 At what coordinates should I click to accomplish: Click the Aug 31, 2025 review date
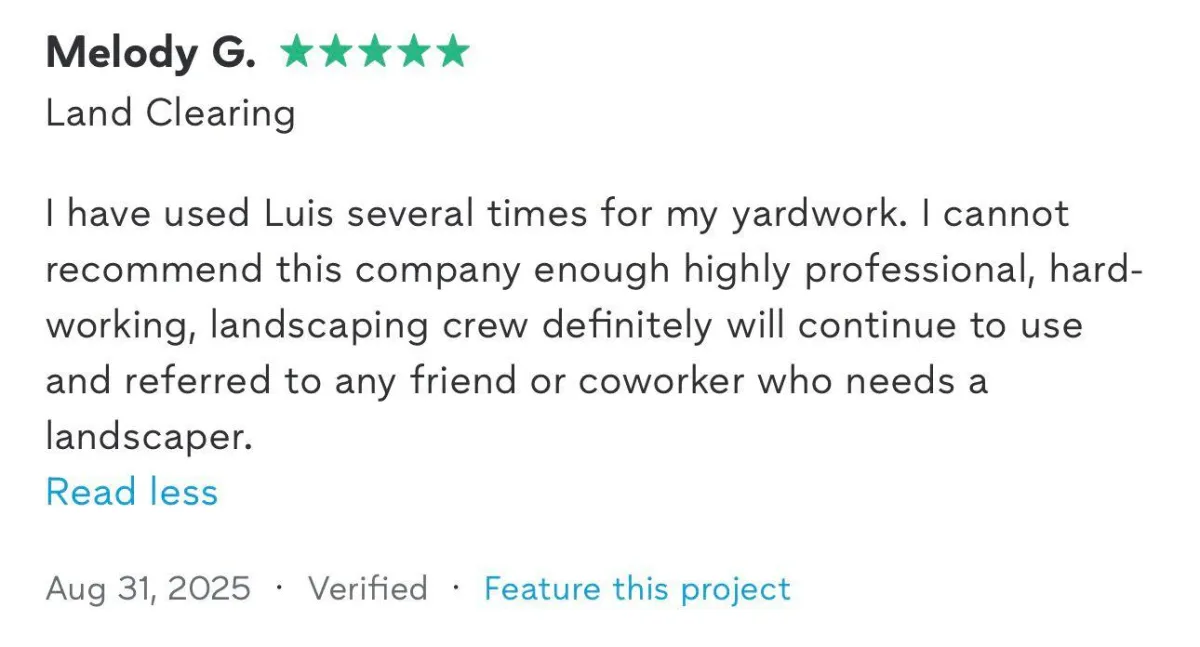(x=148, y=588)
